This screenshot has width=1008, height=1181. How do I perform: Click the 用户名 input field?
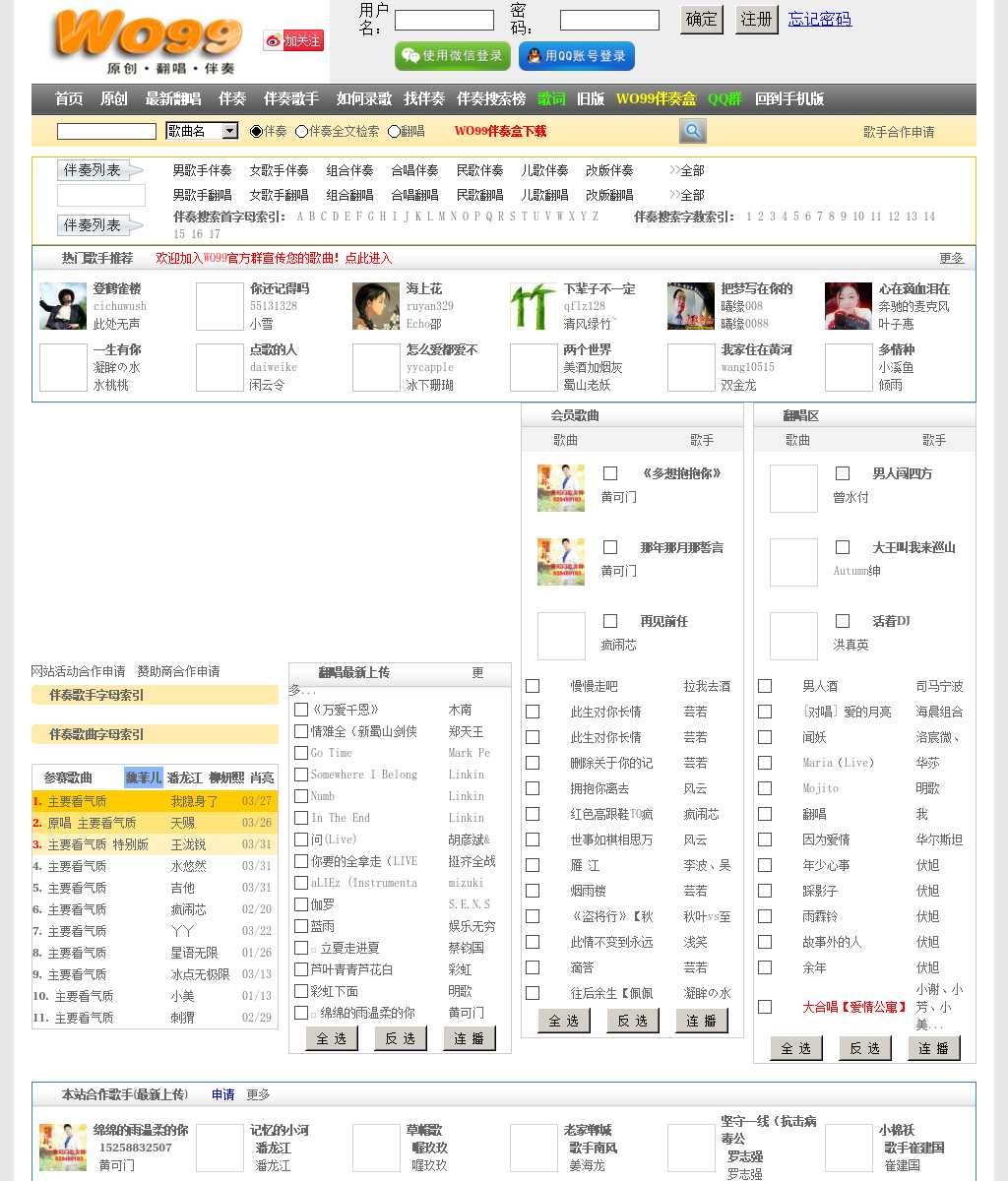point(444,20)
